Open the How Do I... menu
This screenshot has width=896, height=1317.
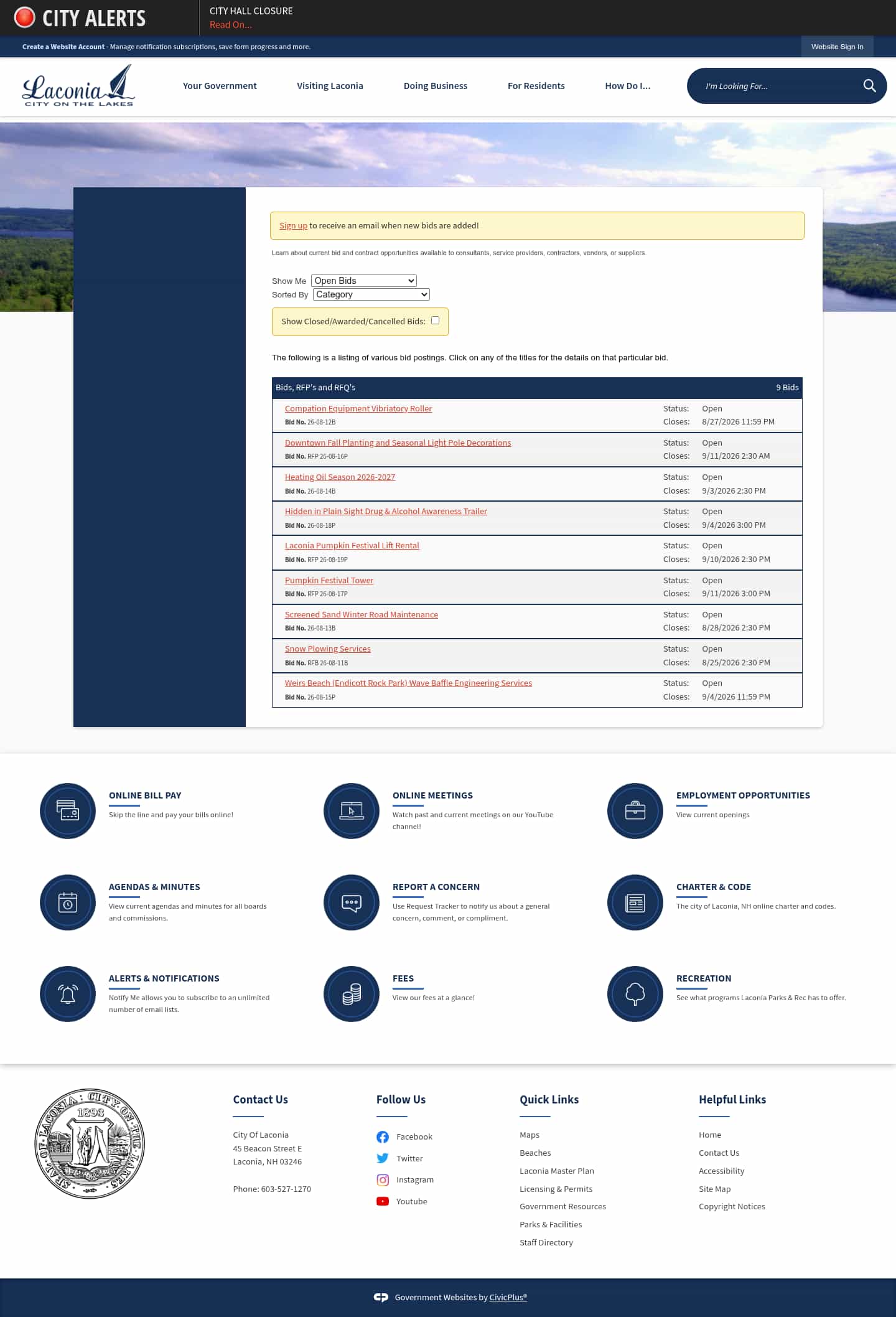tap(628, 86)
